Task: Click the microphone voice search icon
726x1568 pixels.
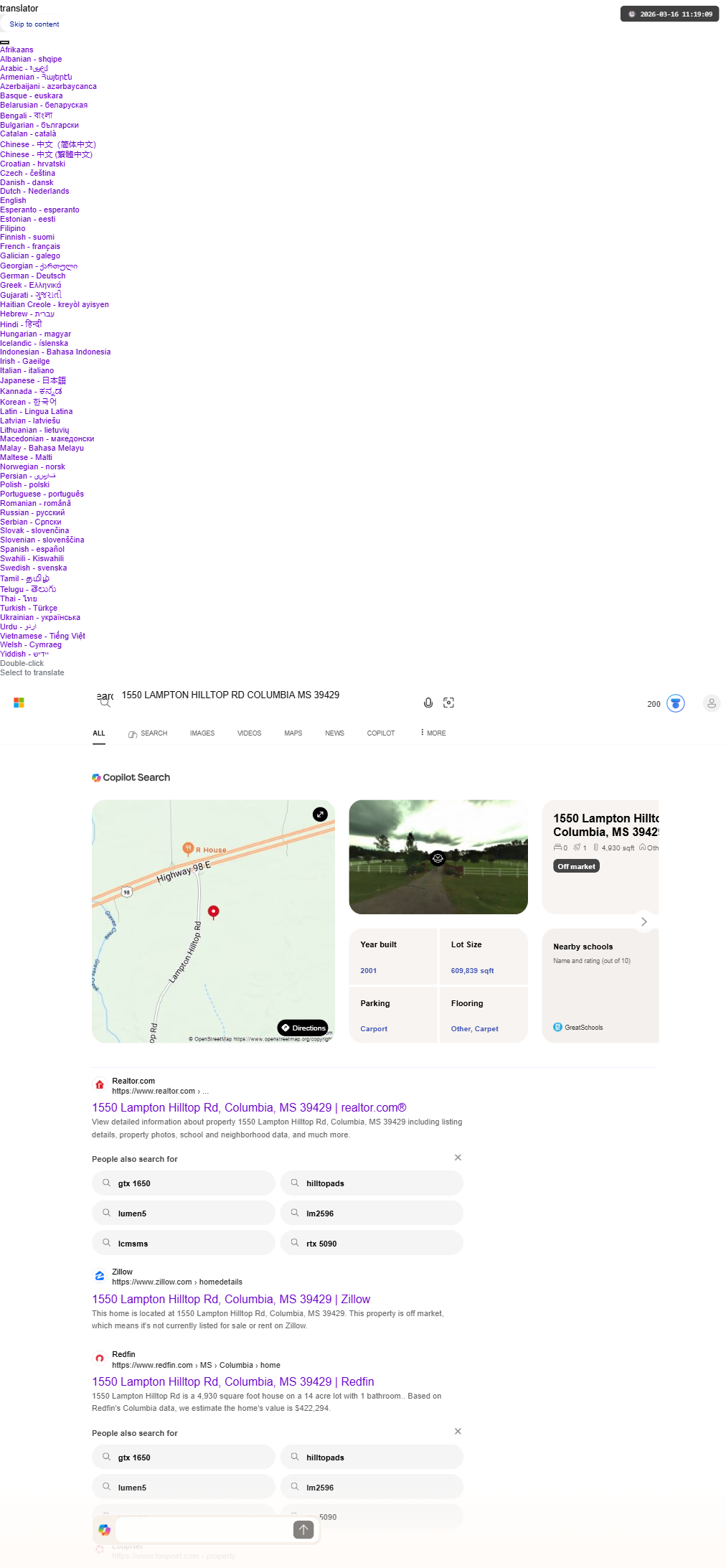Action: [x=428, y=703]
